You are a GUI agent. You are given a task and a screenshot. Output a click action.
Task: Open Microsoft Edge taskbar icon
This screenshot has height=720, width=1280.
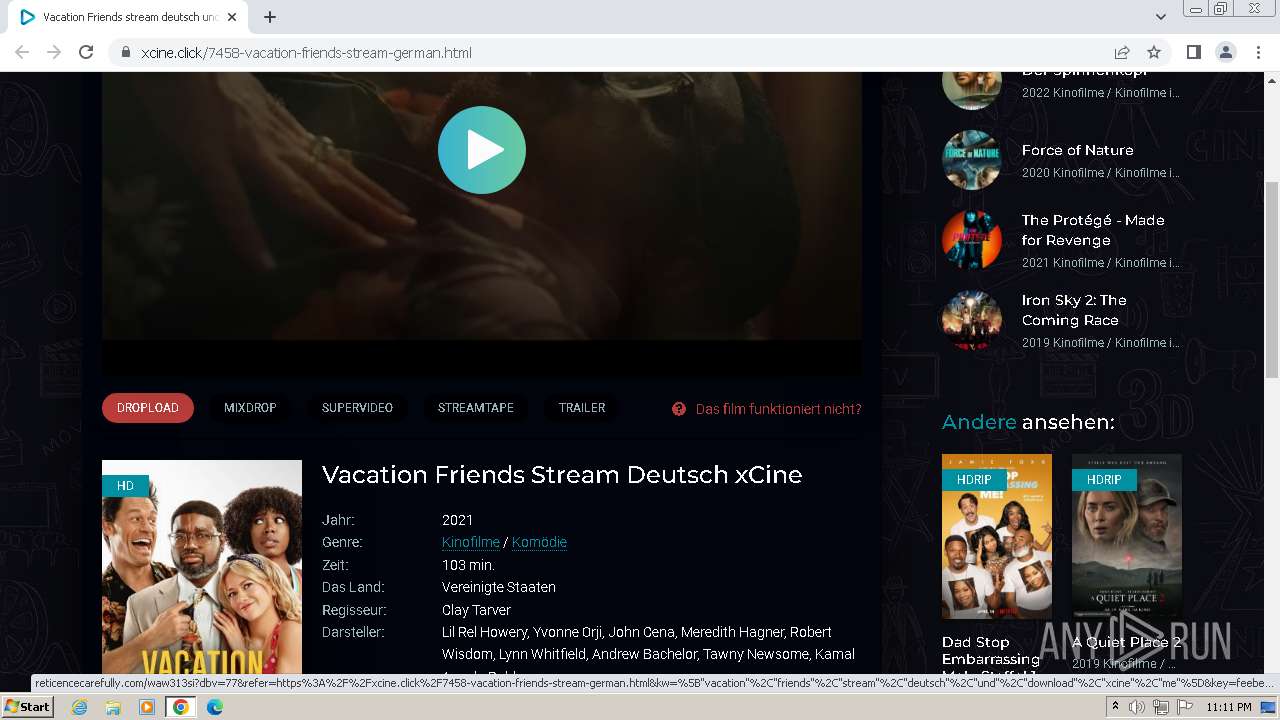click(215, 707)
